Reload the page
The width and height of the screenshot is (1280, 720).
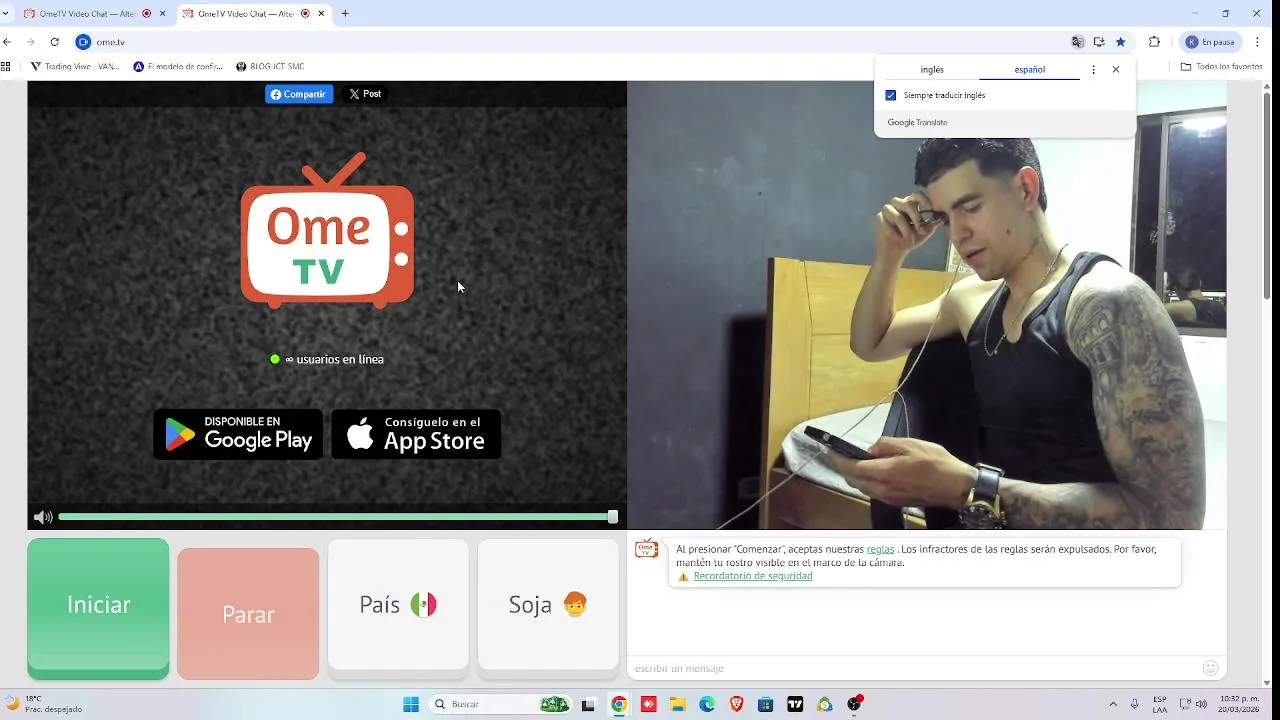coord(55,42)
